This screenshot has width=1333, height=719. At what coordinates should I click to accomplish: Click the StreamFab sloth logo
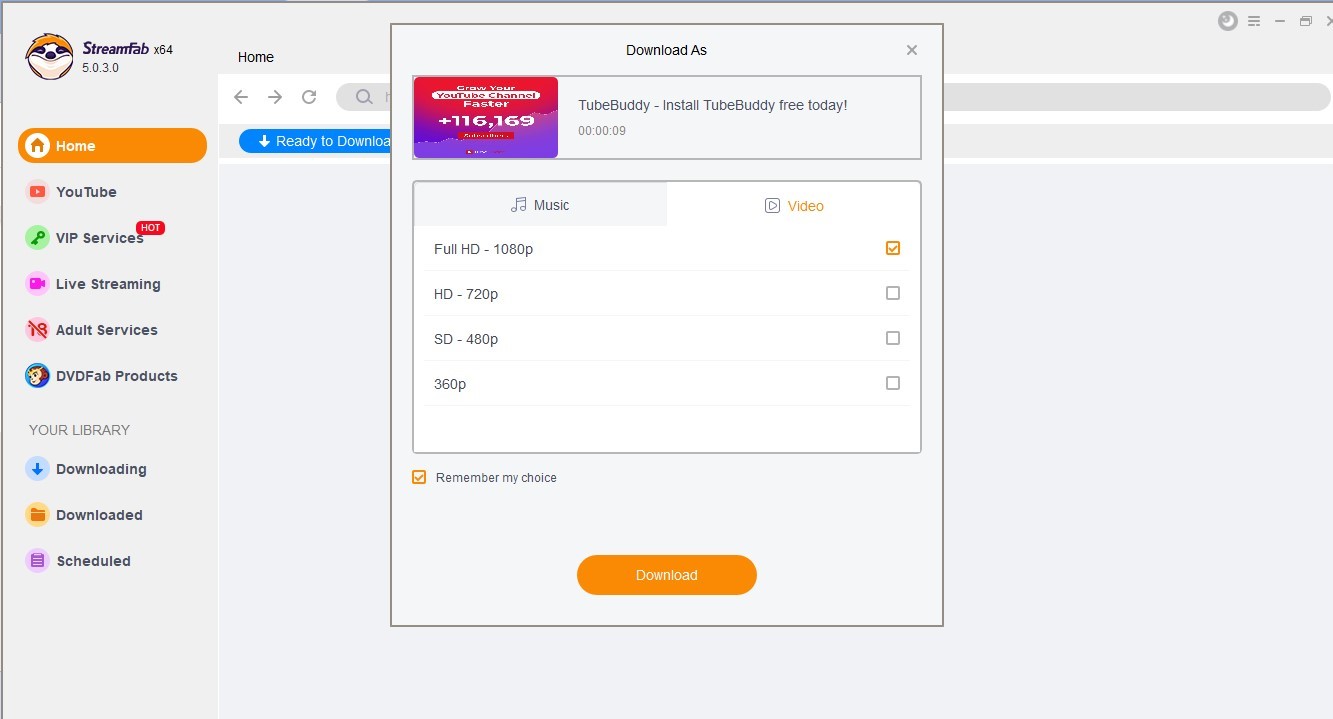point(49,57)
